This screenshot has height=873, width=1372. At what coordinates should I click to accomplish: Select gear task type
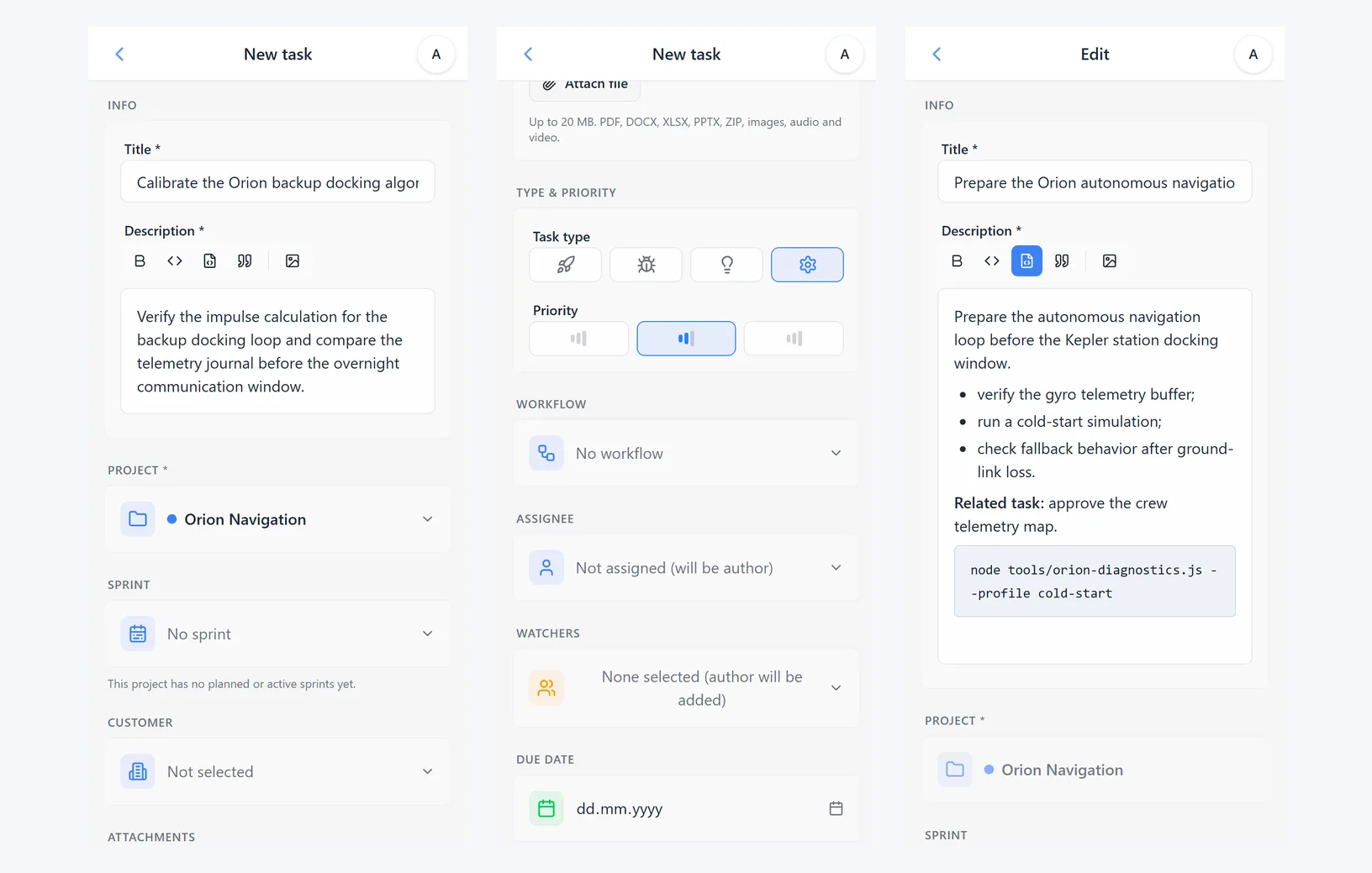click(807, 265)
